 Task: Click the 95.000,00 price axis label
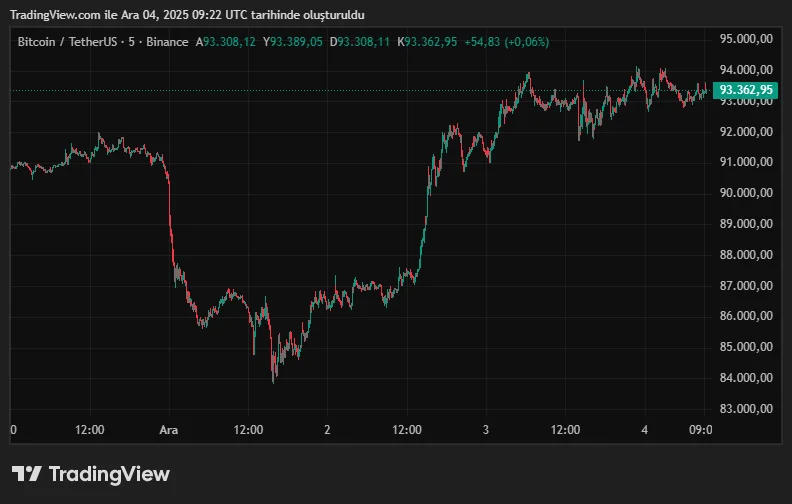746,39
